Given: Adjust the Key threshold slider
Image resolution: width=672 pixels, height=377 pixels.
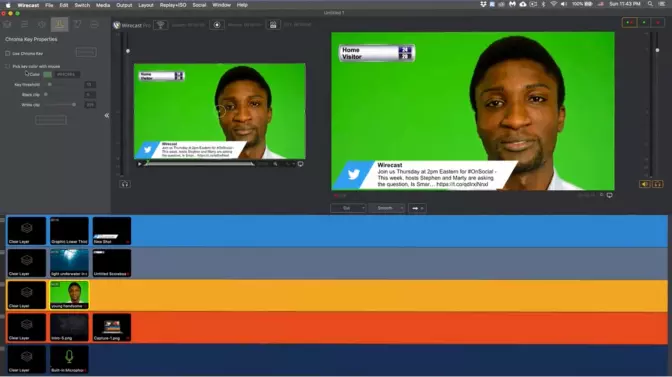Looking at the screenshot, I should click(50, 85).
